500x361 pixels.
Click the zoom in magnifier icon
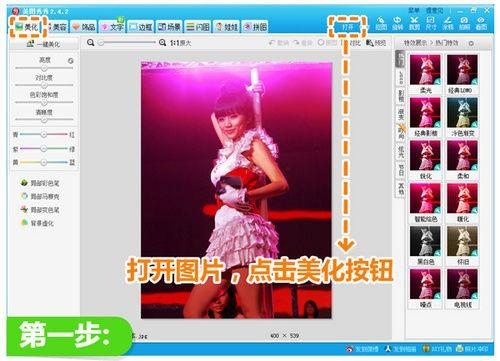click(x=162, y=43)
